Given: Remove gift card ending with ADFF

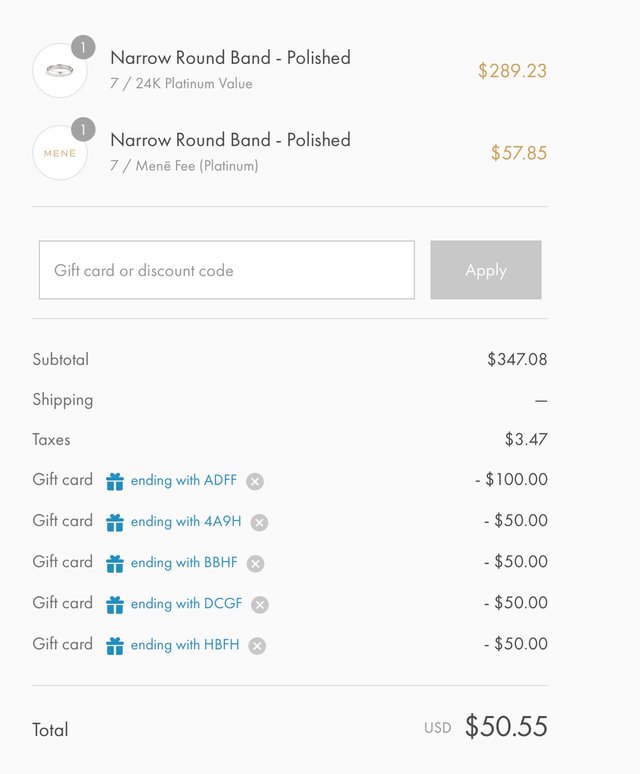Looking at the screenshot, I should click(255, 482).
